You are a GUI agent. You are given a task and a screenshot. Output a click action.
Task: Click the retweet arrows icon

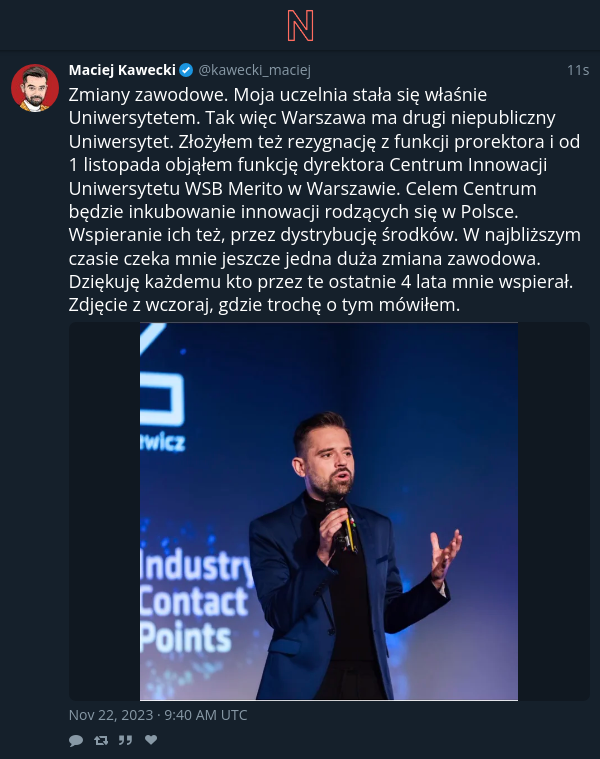click(x=101, y=740)
